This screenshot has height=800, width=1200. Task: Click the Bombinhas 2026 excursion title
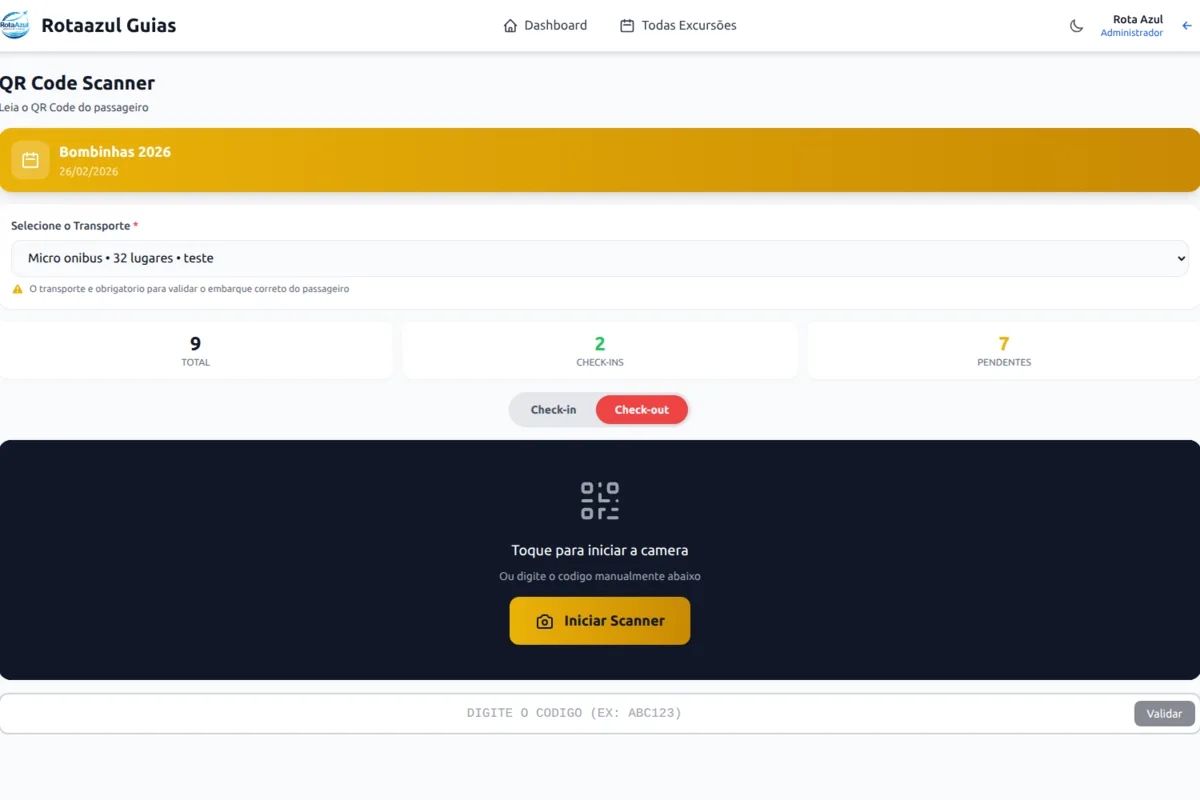click(x=115, y=152)
